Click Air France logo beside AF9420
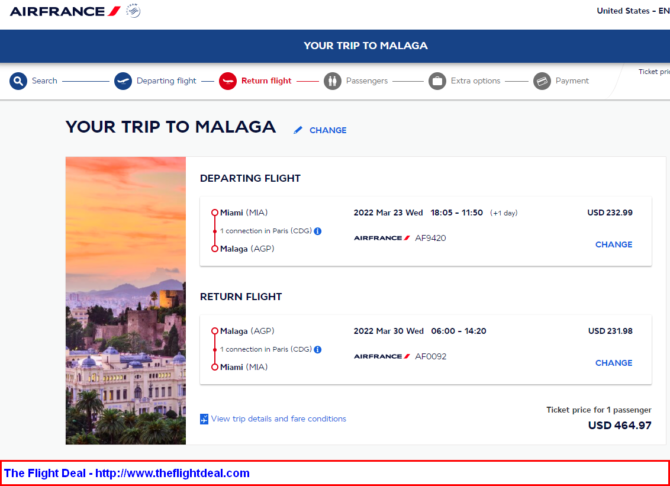Screen dimensions: 670x486 click(x=382, y=238)
